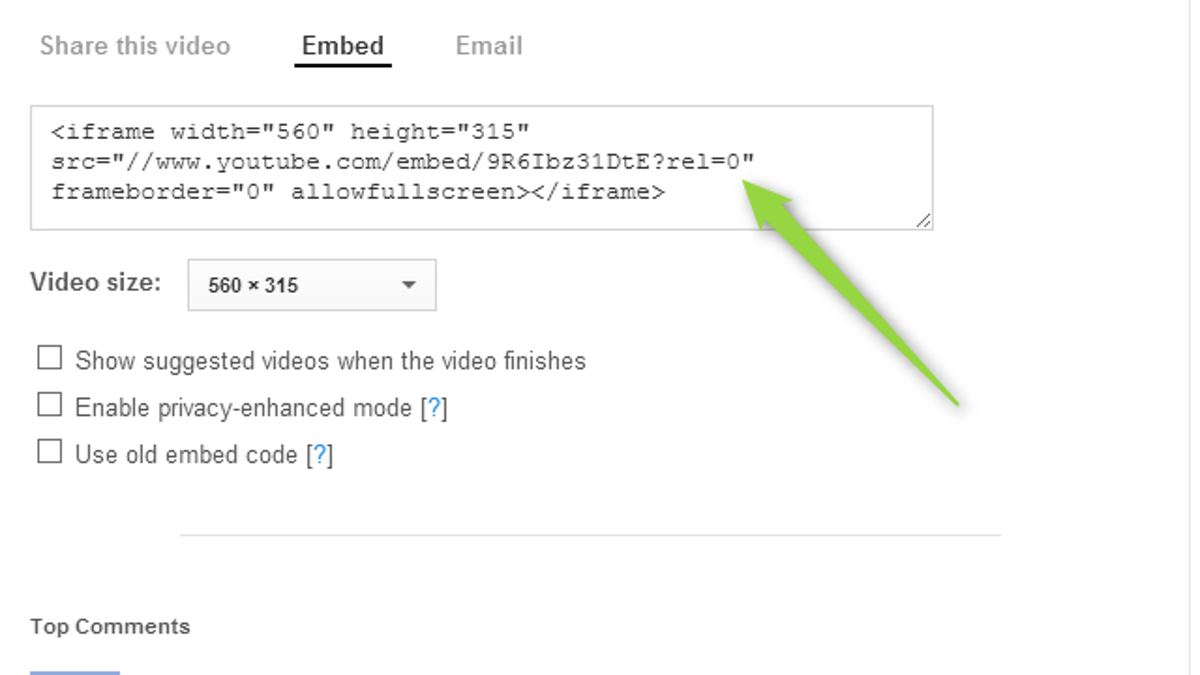The width and height of the screenshot is (1200, 675).
Task: Open old embed code help question mark
Action: coord(319,455)
